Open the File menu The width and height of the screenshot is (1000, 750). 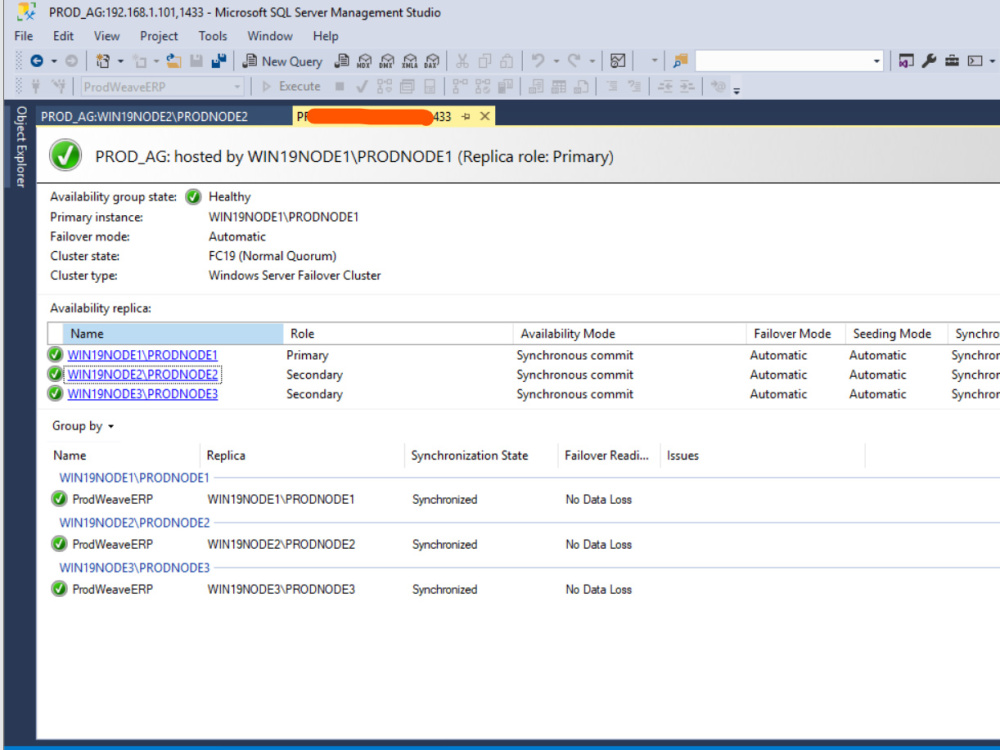coord(24,36)
